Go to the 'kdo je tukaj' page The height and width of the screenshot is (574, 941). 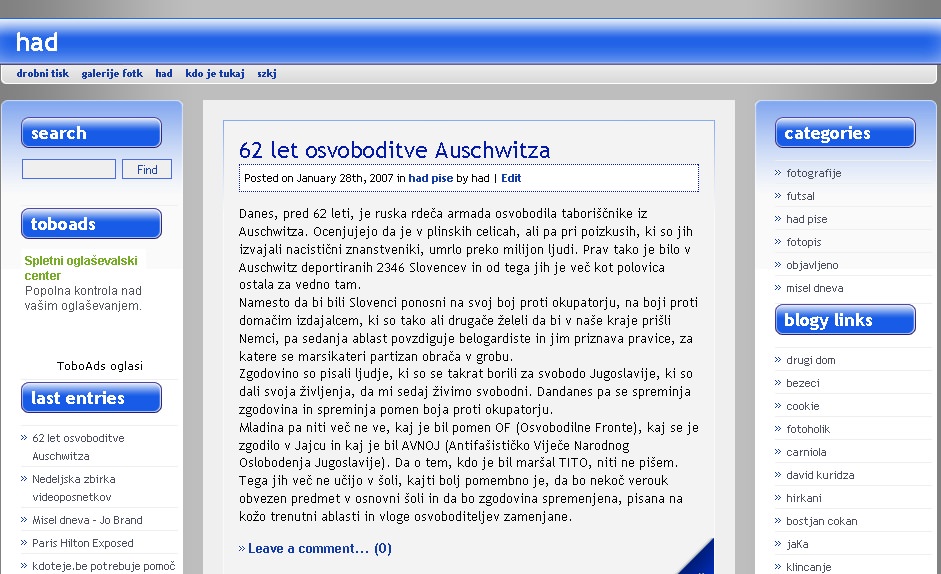coord(215,74)
